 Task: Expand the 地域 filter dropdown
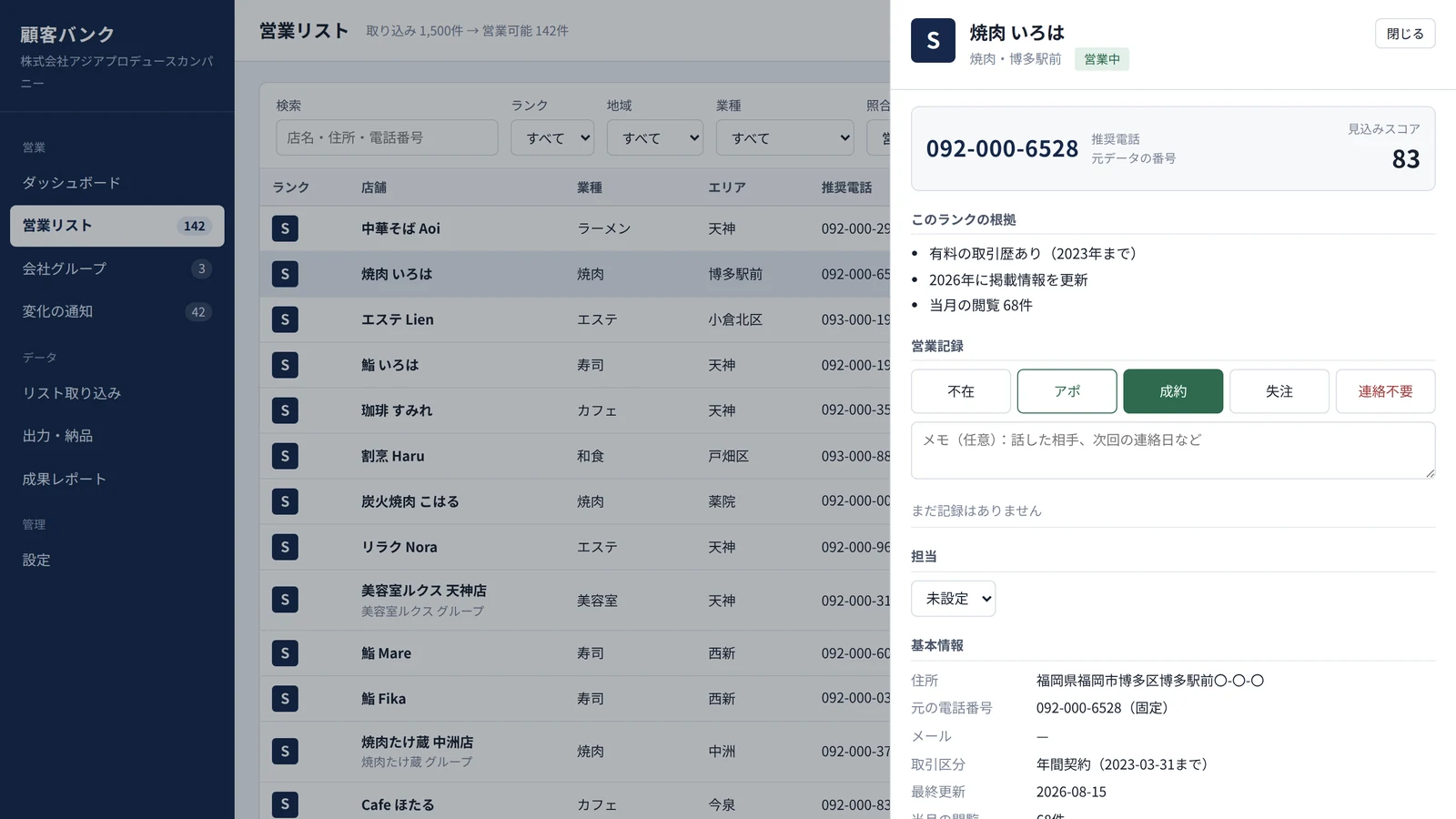tap(655, 137)
